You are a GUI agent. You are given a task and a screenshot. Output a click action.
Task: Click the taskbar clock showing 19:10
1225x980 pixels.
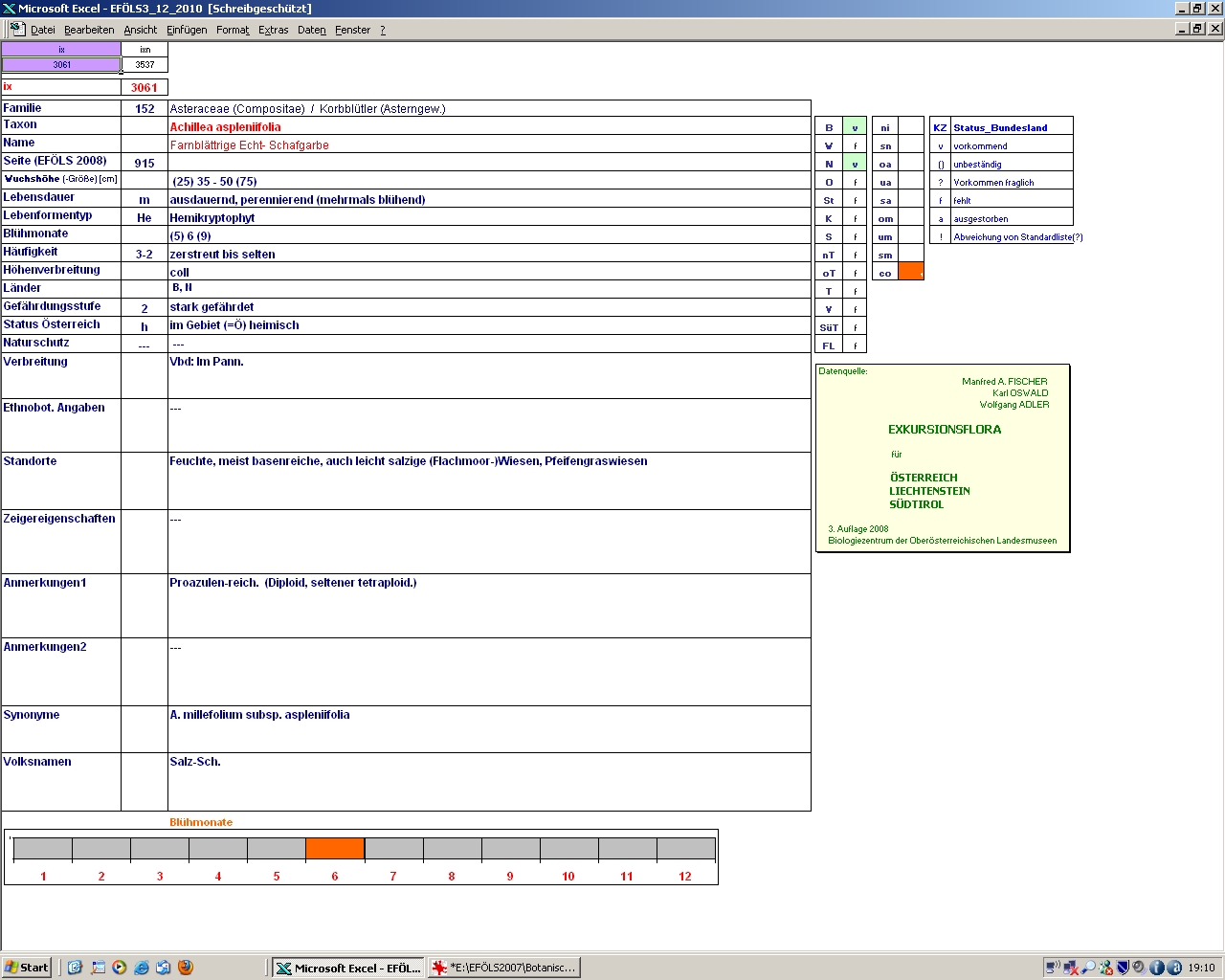point(1201,968)
